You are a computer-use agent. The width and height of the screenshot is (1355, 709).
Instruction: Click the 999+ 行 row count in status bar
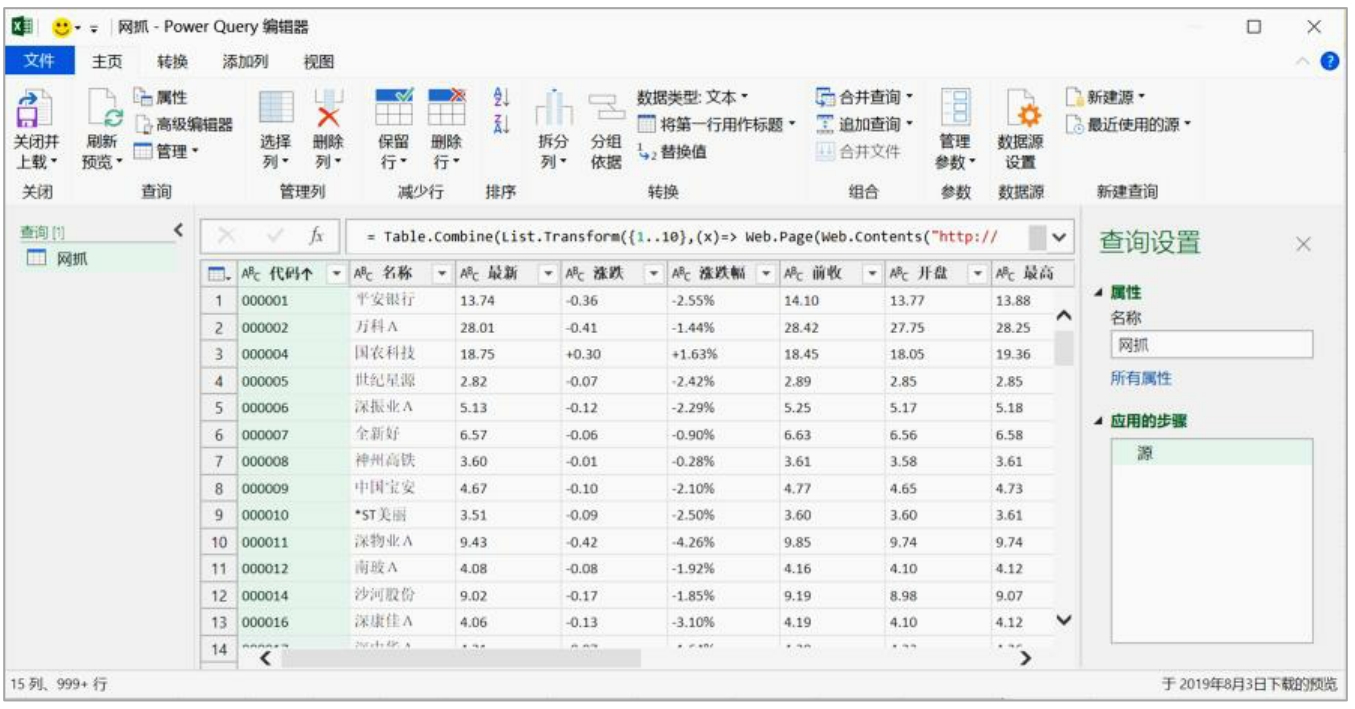[82, 685]
